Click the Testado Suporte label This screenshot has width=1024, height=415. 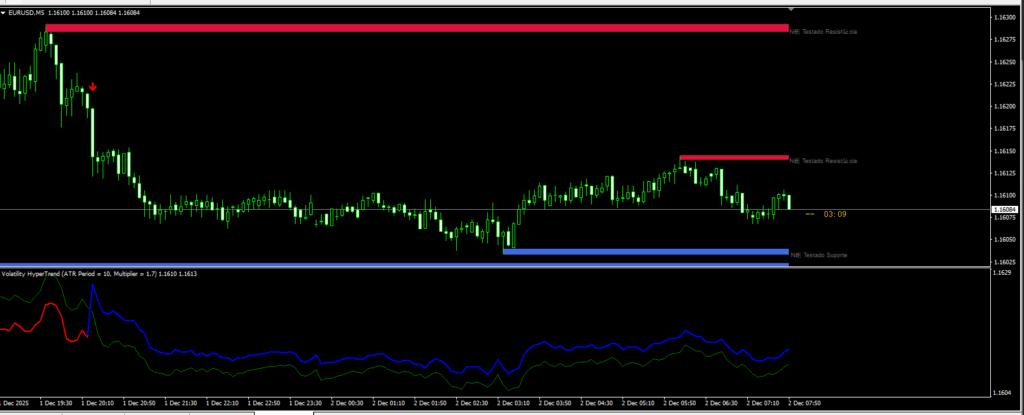(818, 256)
